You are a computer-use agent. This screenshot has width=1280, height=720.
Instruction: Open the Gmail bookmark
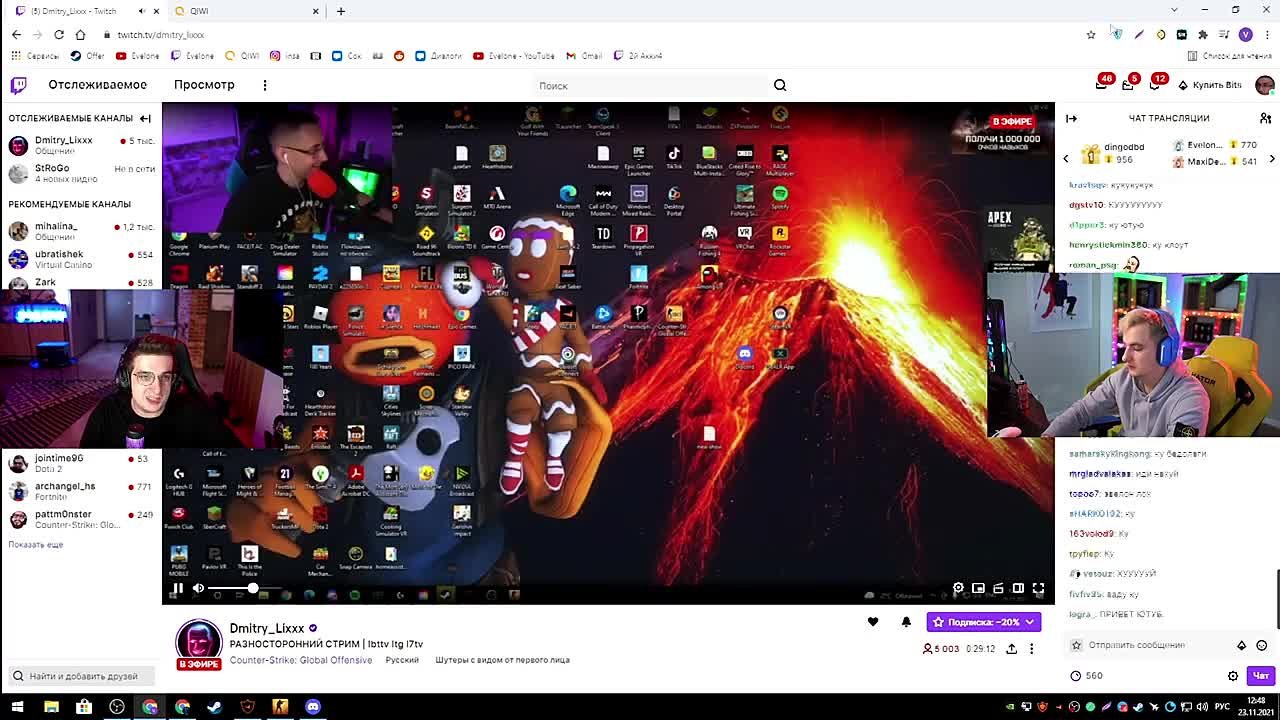click(x=584, y=56)
